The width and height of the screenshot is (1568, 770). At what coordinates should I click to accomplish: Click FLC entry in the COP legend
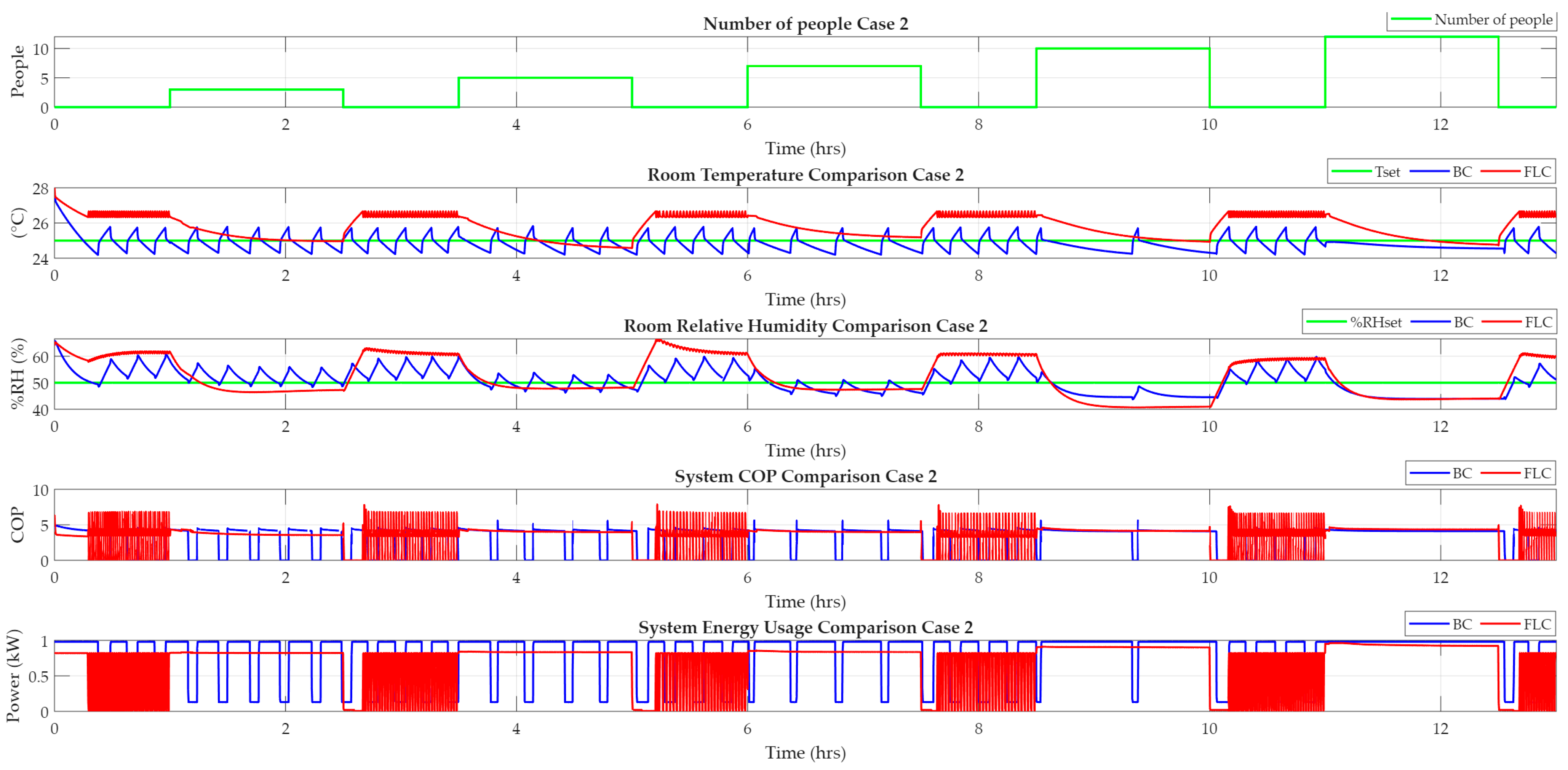pos(1516,473)
